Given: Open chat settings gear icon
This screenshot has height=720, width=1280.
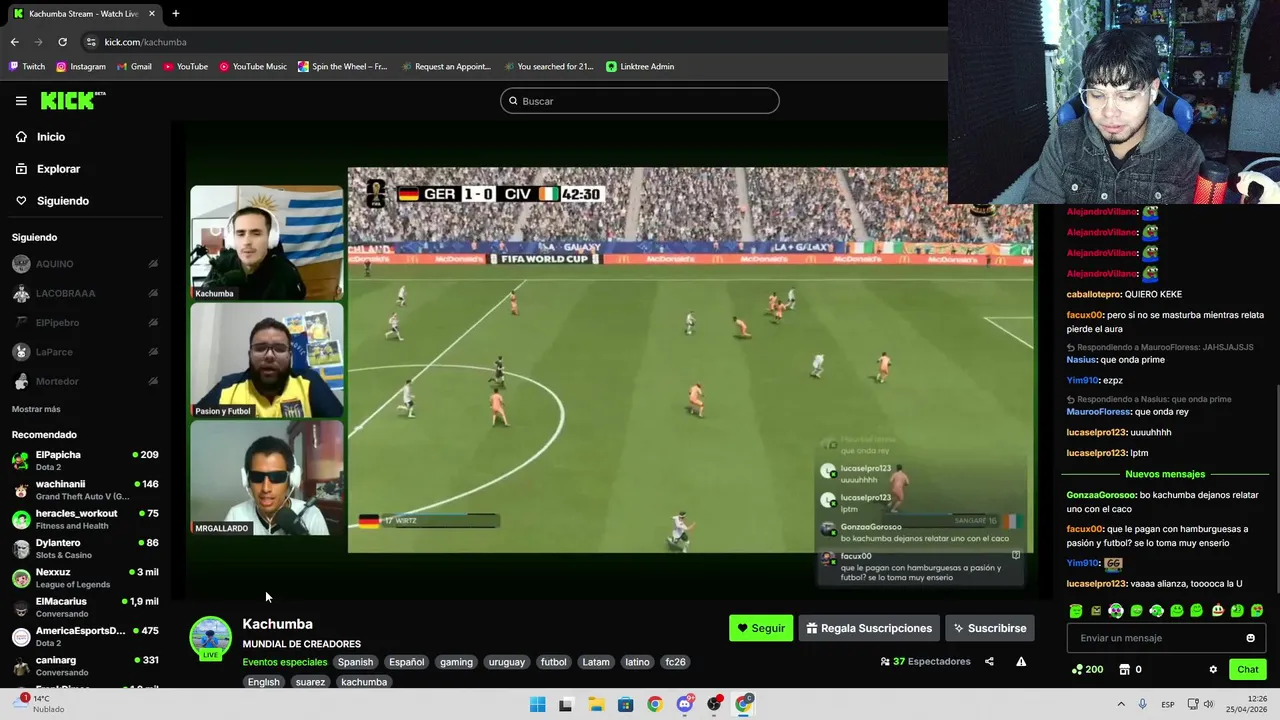Looking at the screenshot, I should pos(1213,669).
